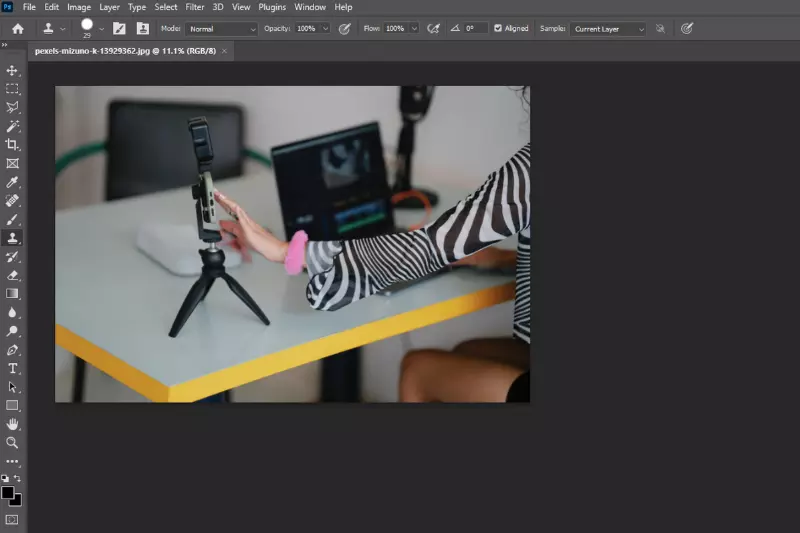
Task: Select the Pen tool
Action: click(x=12, y=350)
